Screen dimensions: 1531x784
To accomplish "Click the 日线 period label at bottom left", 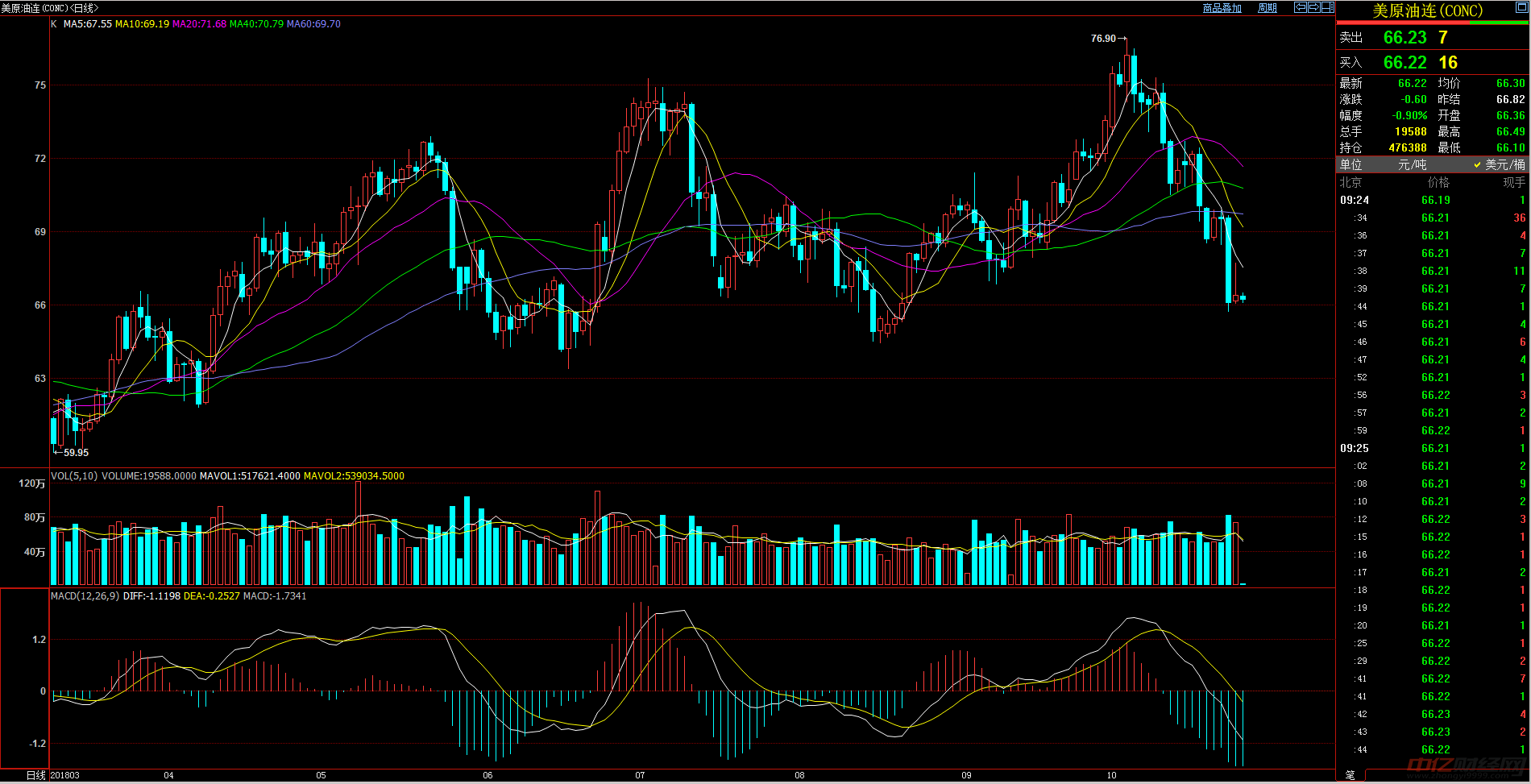I will click(36, 775).
